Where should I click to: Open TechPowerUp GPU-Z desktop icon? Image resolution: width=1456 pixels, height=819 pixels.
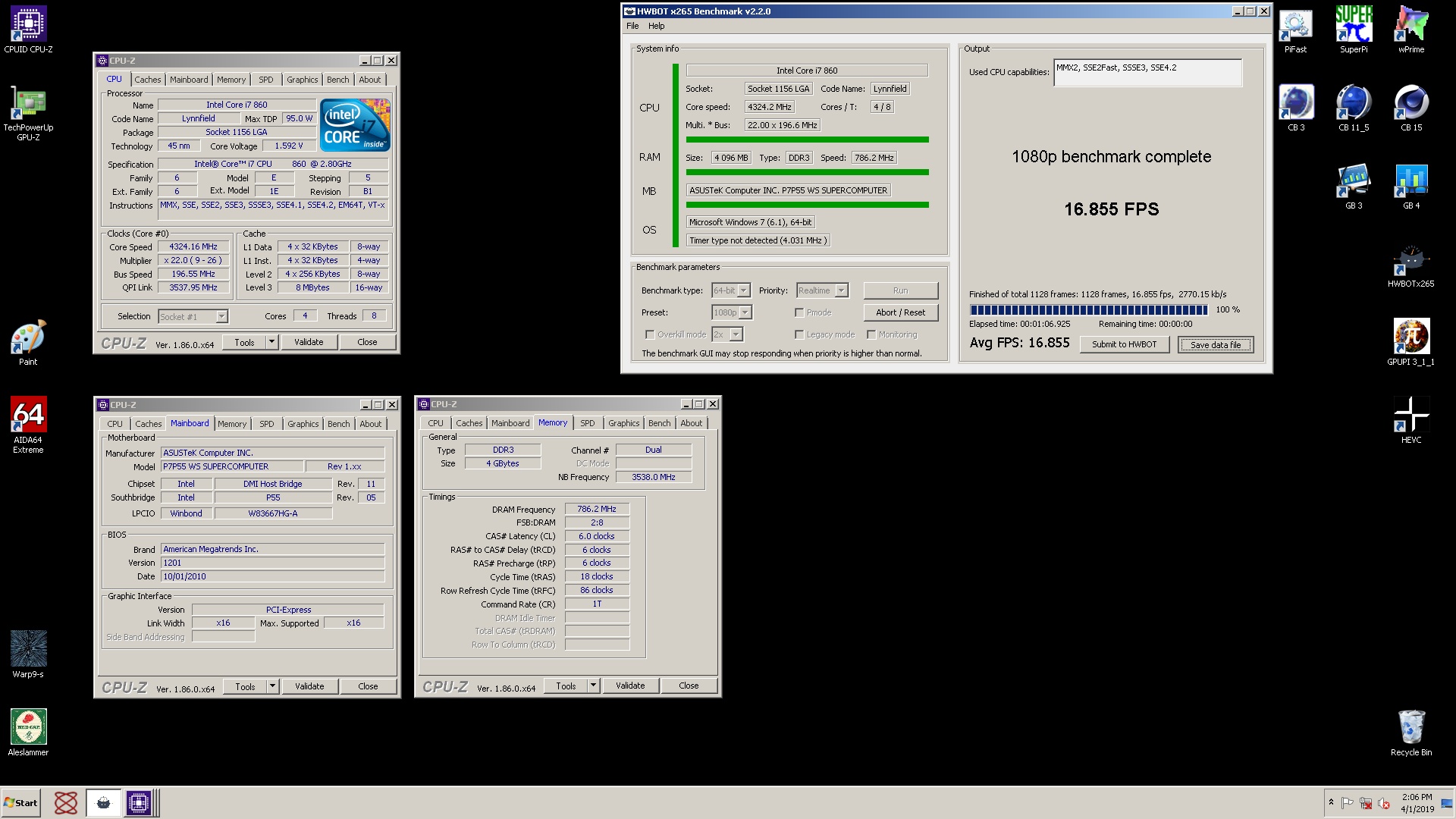pos(28,114)
